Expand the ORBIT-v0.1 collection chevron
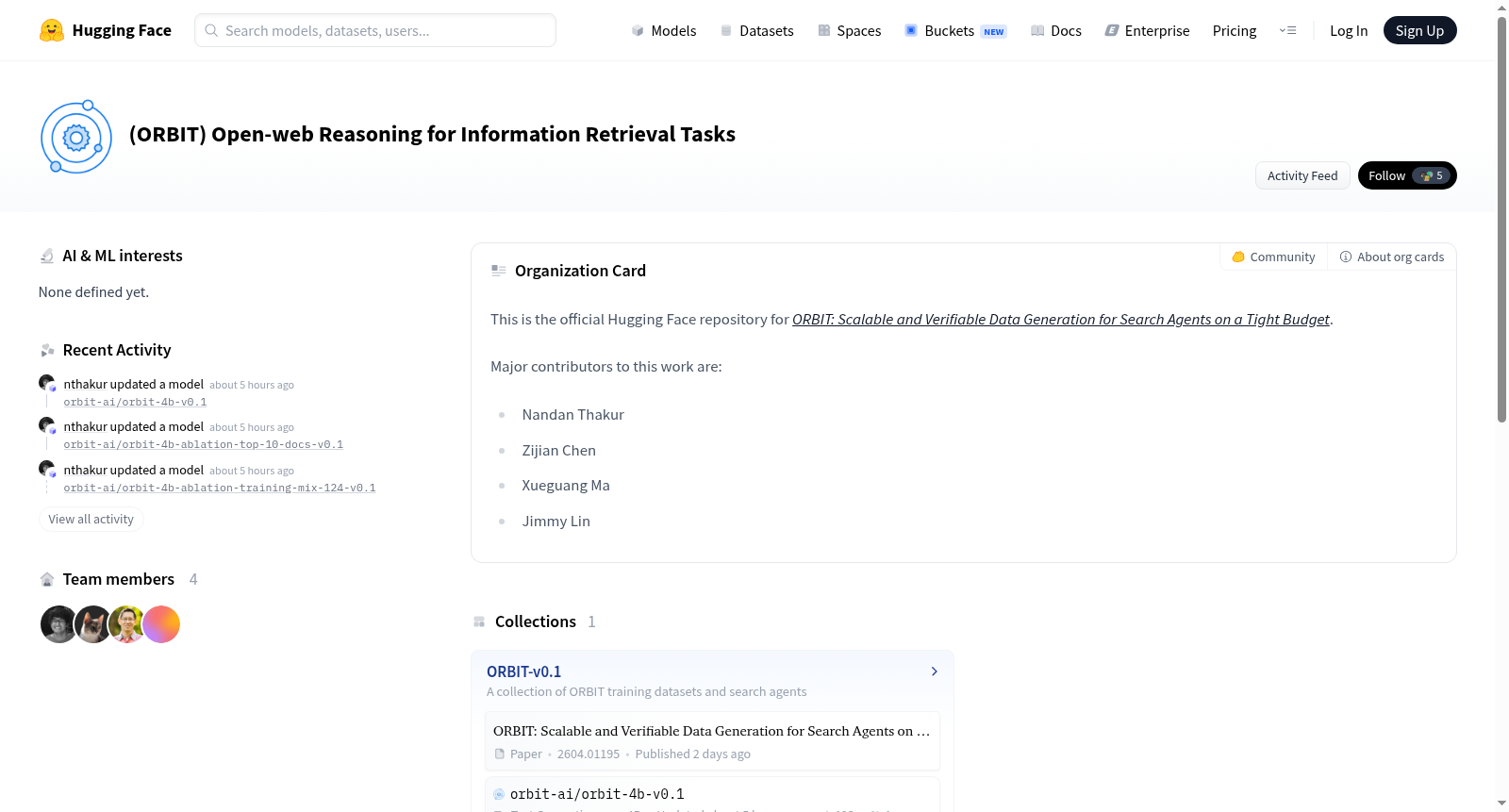Screen dimensions: 1509x812 [x=935, y=671]
